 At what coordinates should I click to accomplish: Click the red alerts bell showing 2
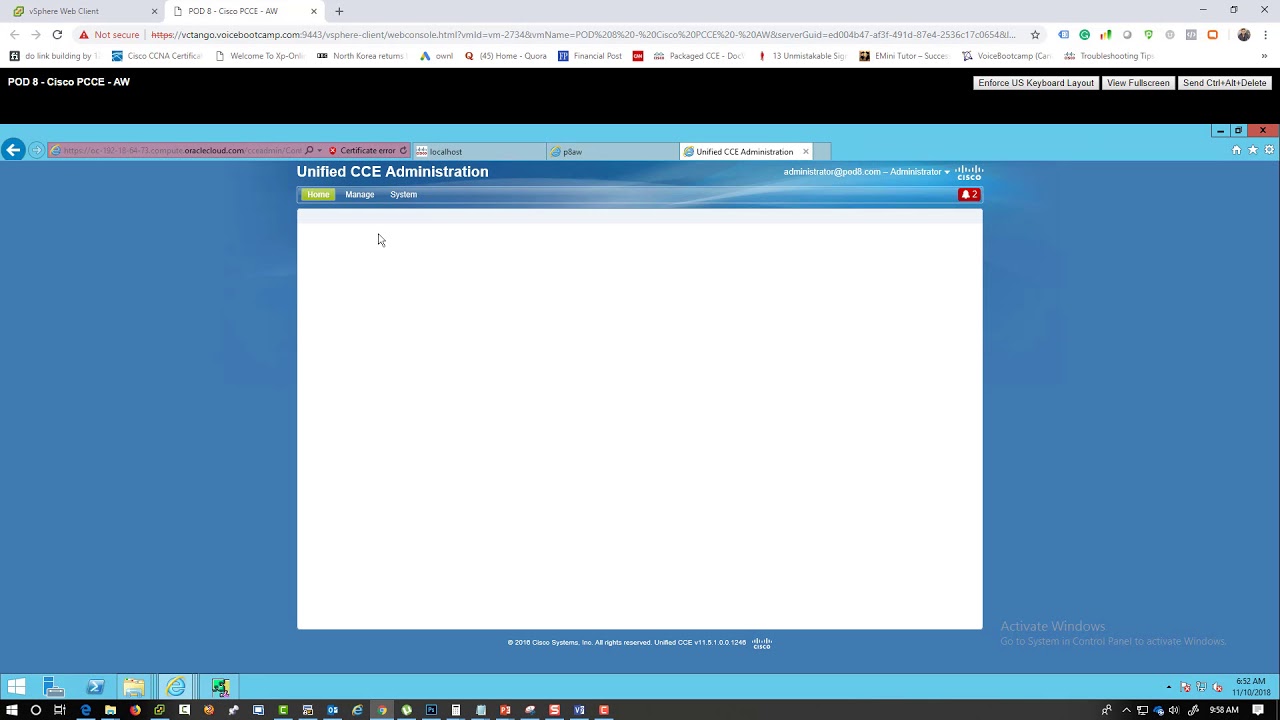pos(969,195)
